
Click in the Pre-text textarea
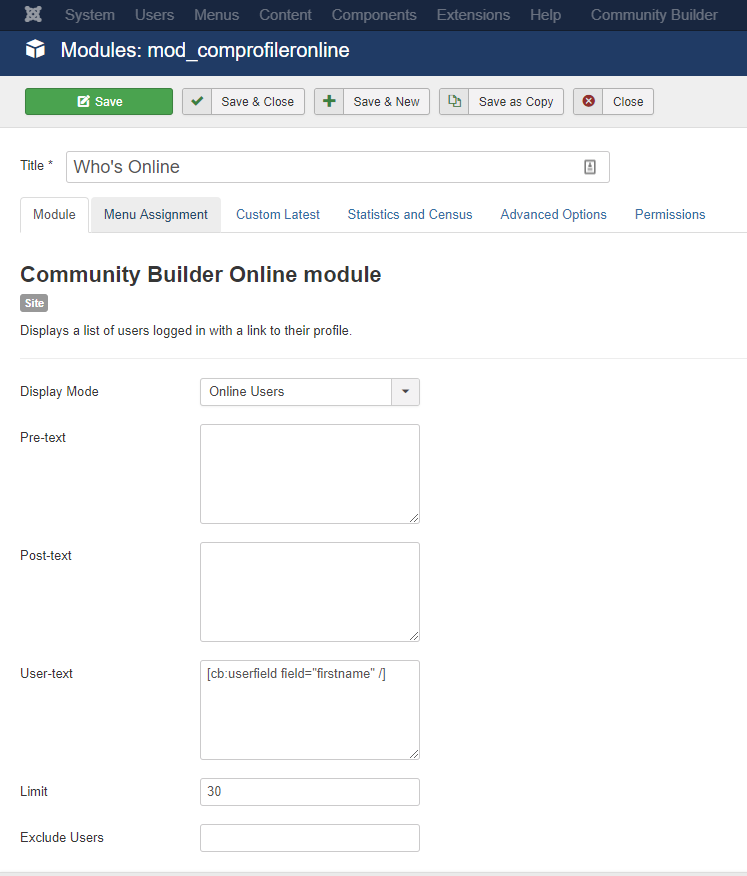(310, 474)
